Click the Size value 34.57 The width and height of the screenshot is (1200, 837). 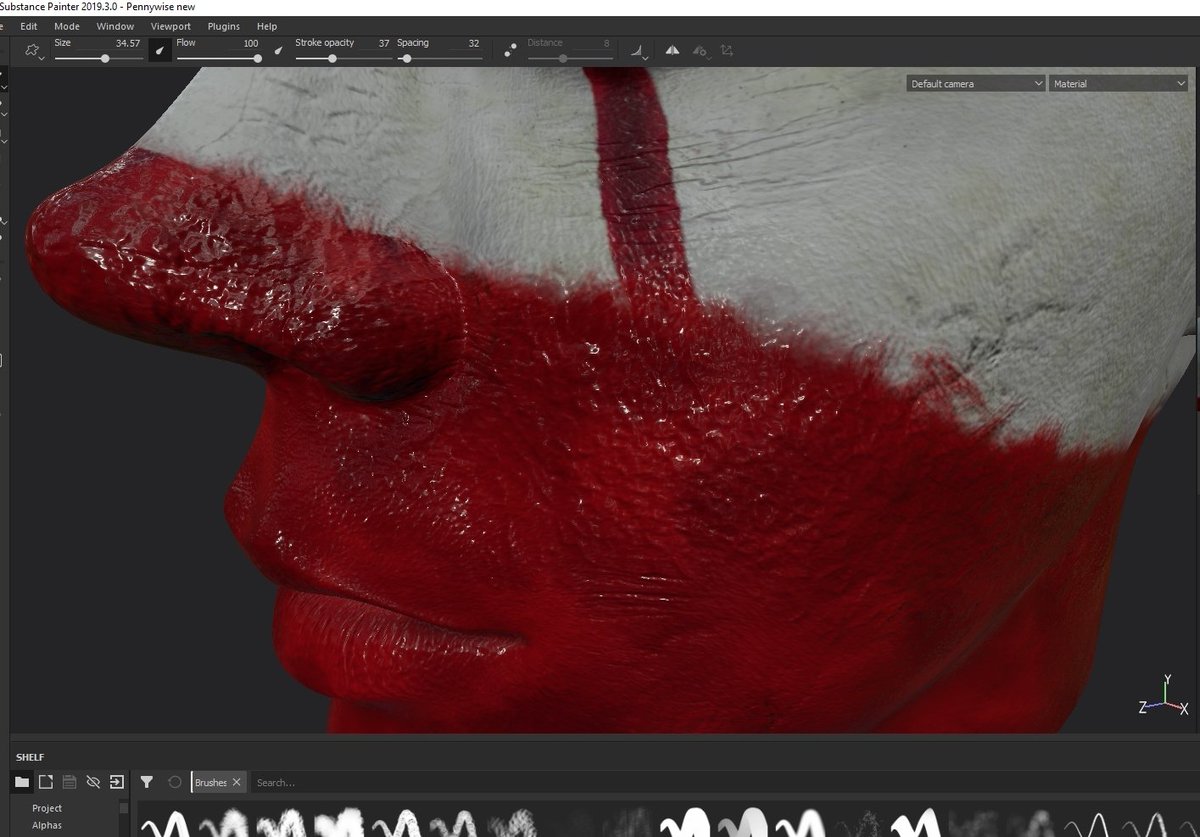[128, 44]
